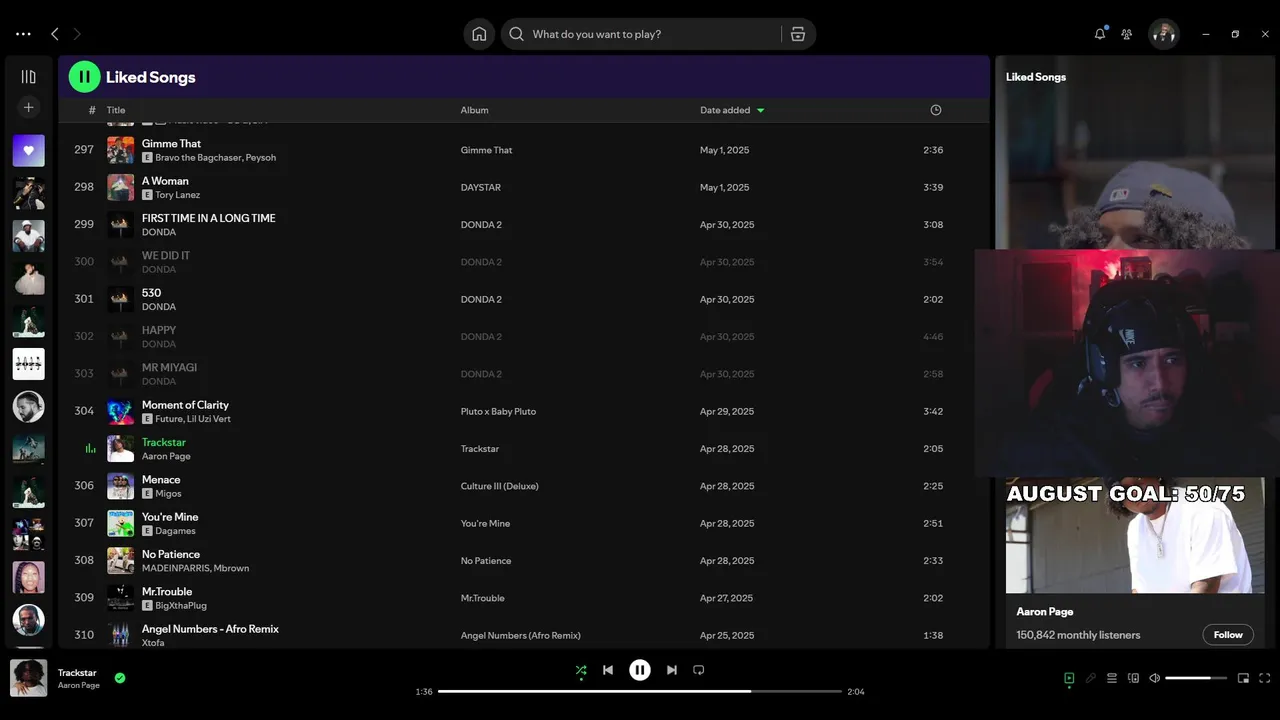Pause playback with the green header button
The image size is (1280, 720).
84,77
